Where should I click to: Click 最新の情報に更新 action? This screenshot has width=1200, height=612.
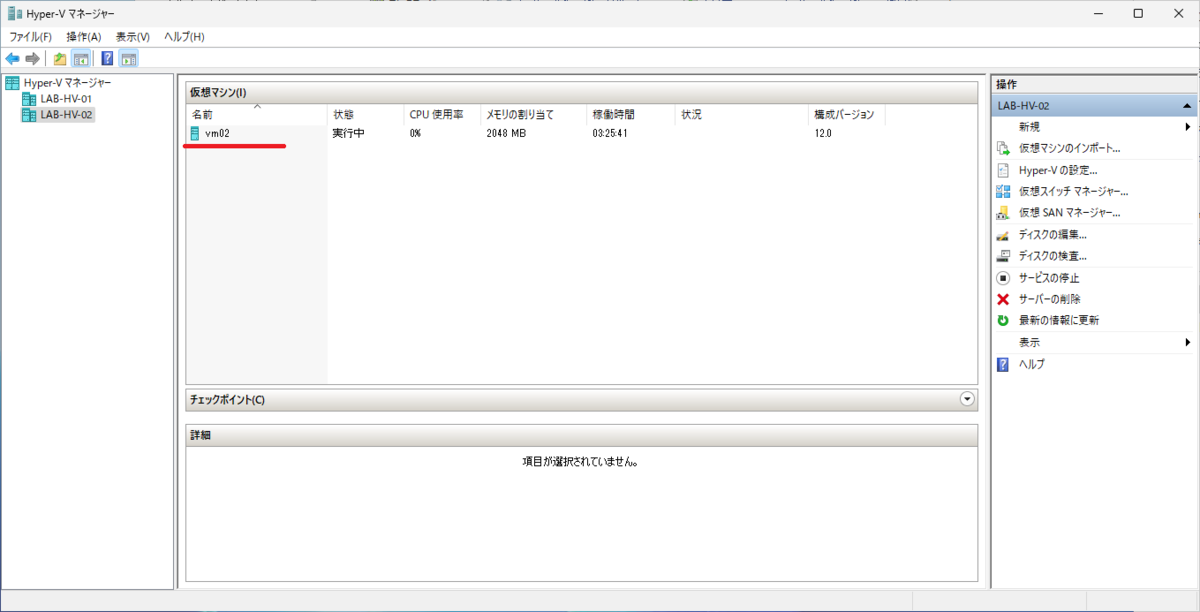(x=1058, y=321)
